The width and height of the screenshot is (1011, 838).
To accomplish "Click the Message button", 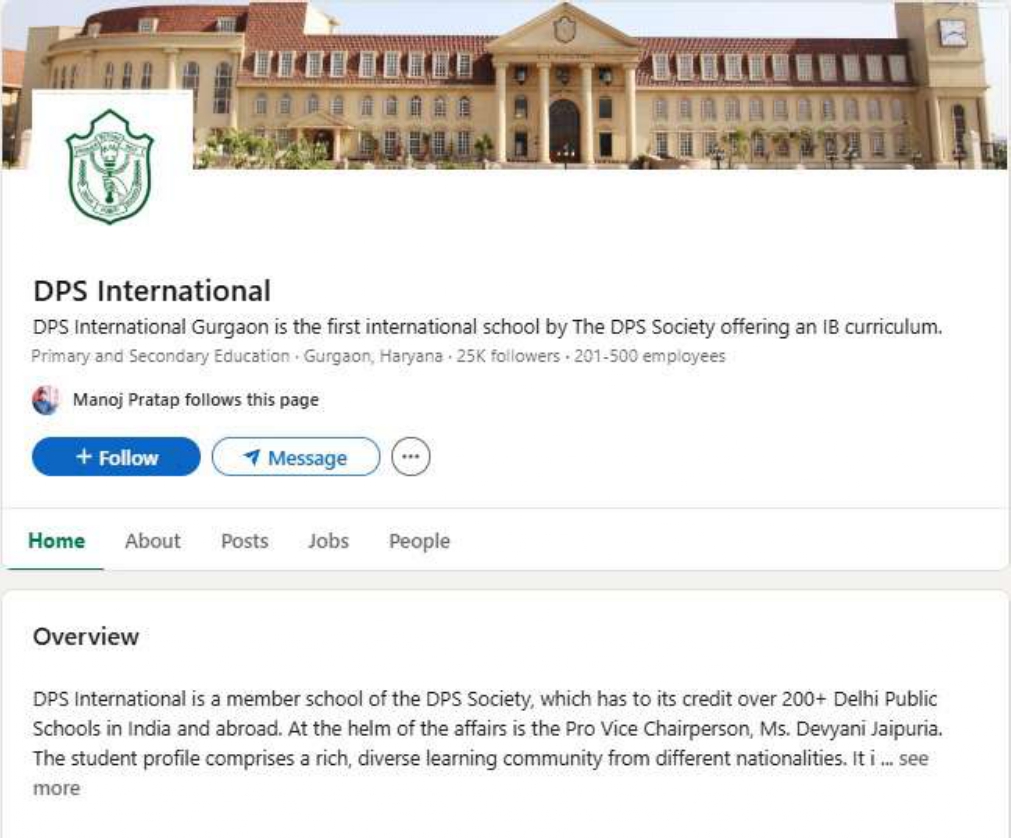I will coord(296,457).
